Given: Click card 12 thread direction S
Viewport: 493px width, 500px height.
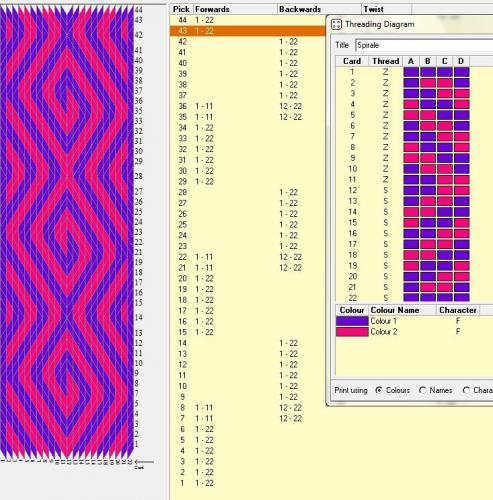Looking at the screenshot, I should point(385,190).
